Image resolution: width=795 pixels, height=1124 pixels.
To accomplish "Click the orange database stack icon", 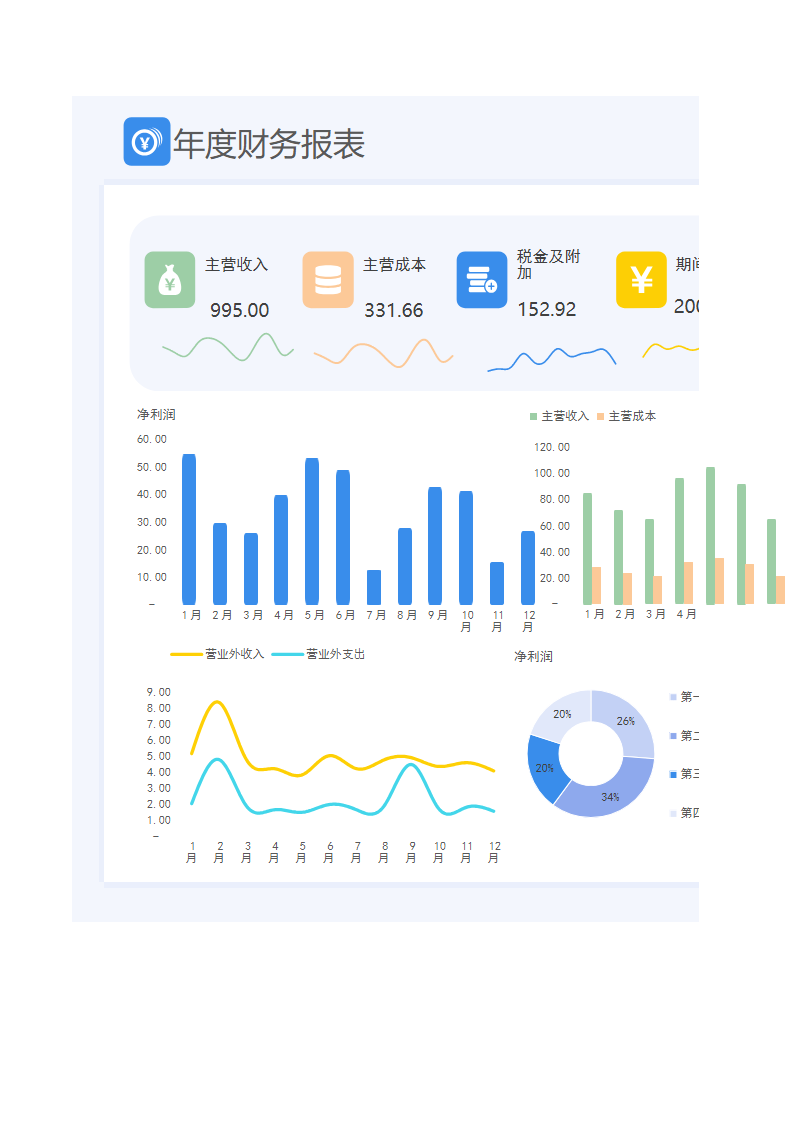I will point(328,280).
